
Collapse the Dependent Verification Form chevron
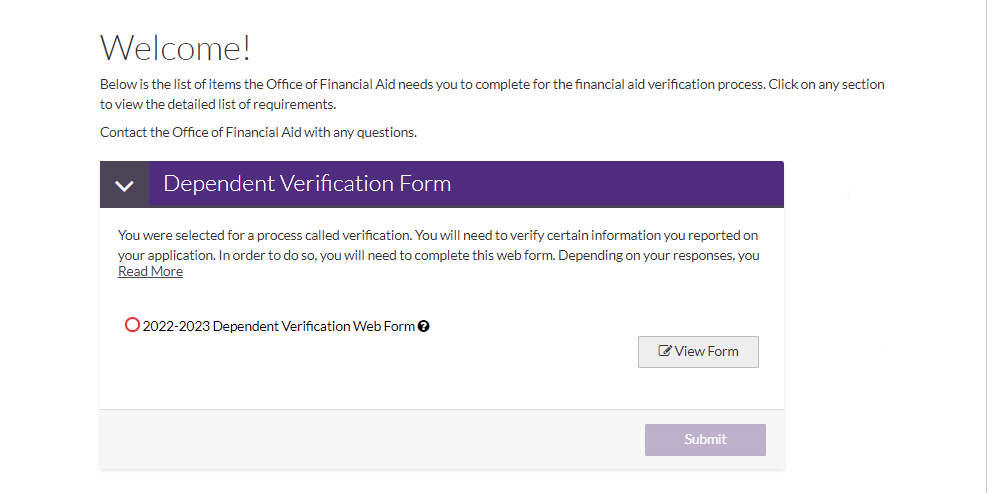[124, 185]
